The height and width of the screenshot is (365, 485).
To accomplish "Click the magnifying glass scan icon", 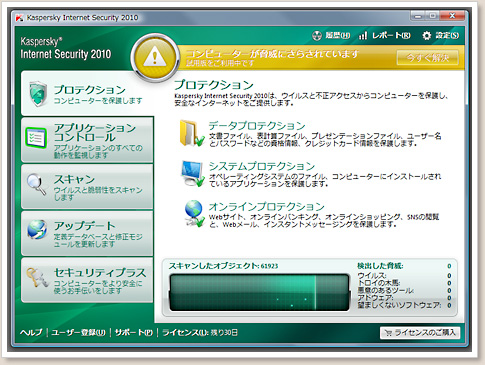I will 37,184.
